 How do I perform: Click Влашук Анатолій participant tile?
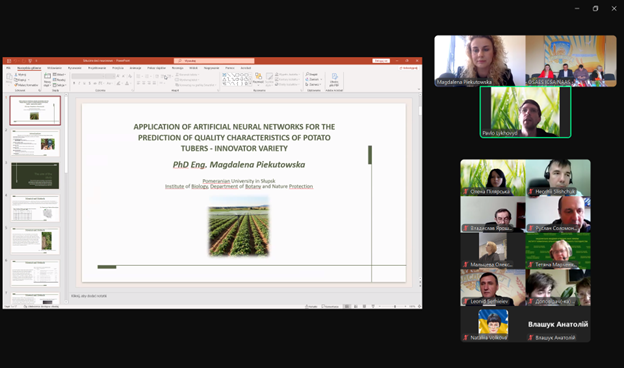[x=558, y=324]
